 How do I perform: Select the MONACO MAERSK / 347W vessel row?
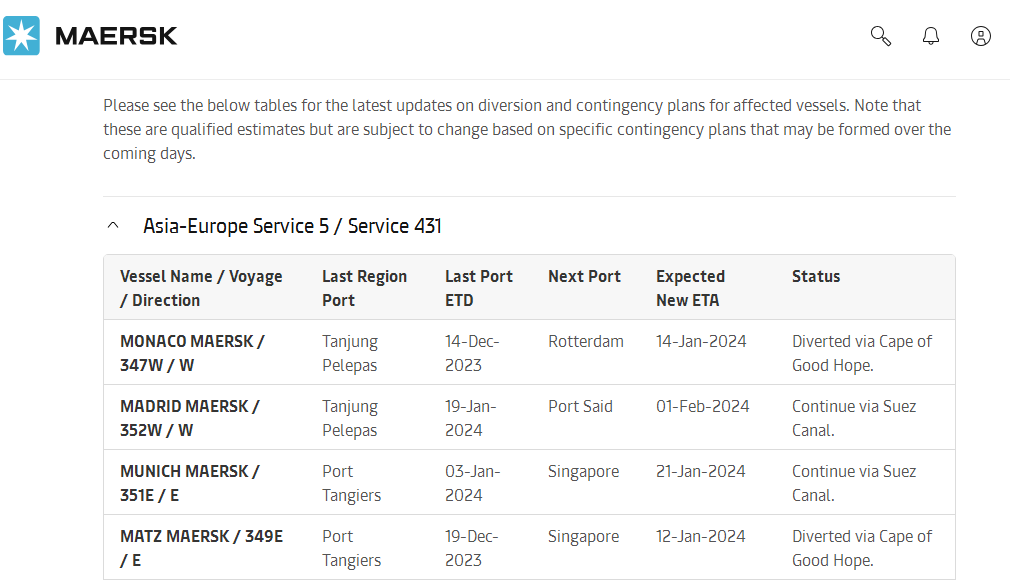pos(192,353)
